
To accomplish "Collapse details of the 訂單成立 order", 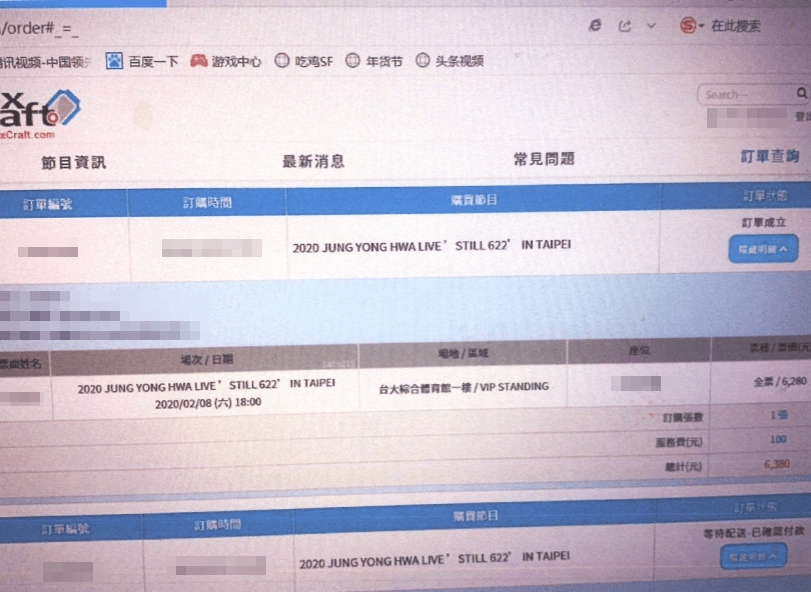I will click(763, 249).
